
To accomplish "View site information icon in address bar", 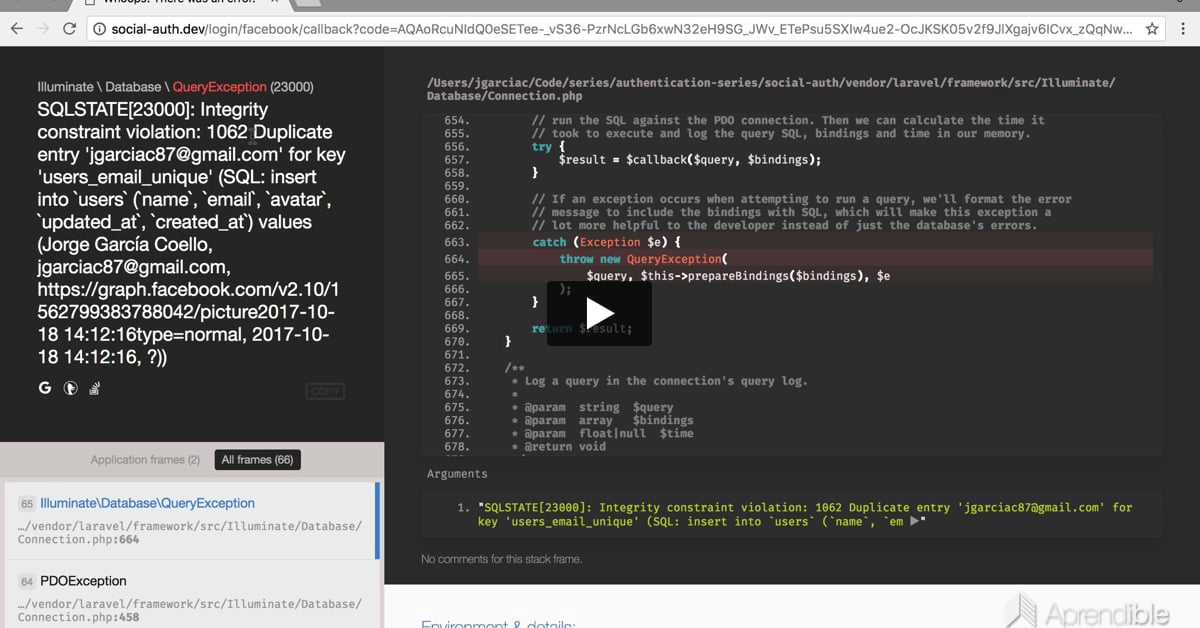I will 100,29.
